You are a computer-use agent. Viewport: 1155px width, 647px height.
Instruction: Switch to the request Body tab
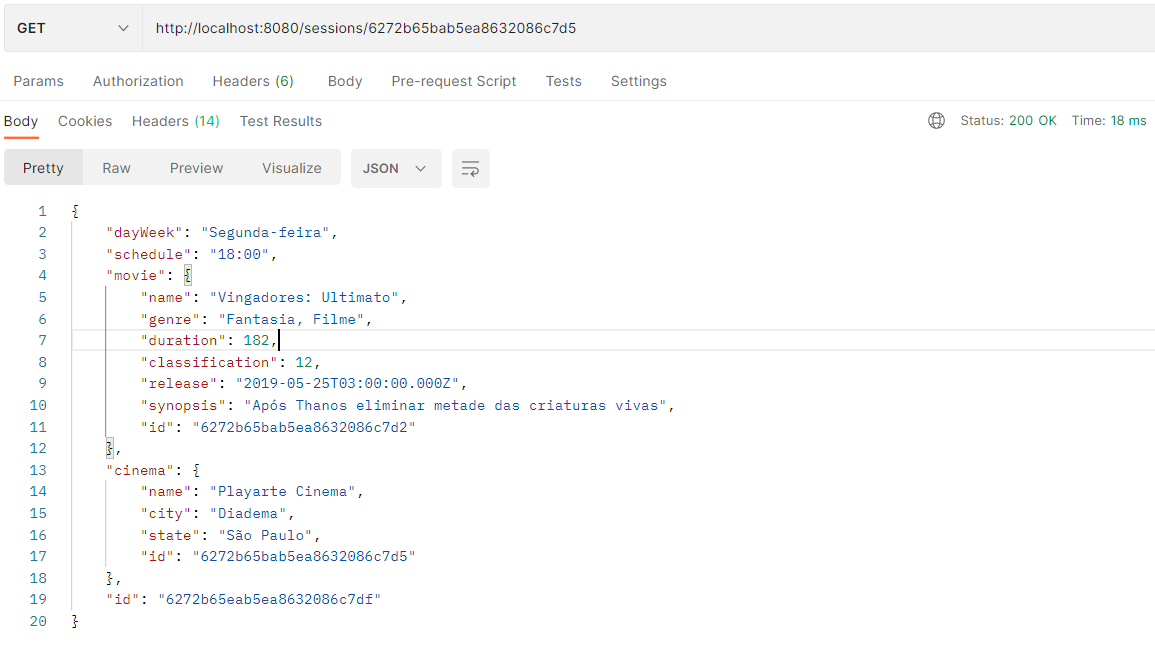[345, 81]
